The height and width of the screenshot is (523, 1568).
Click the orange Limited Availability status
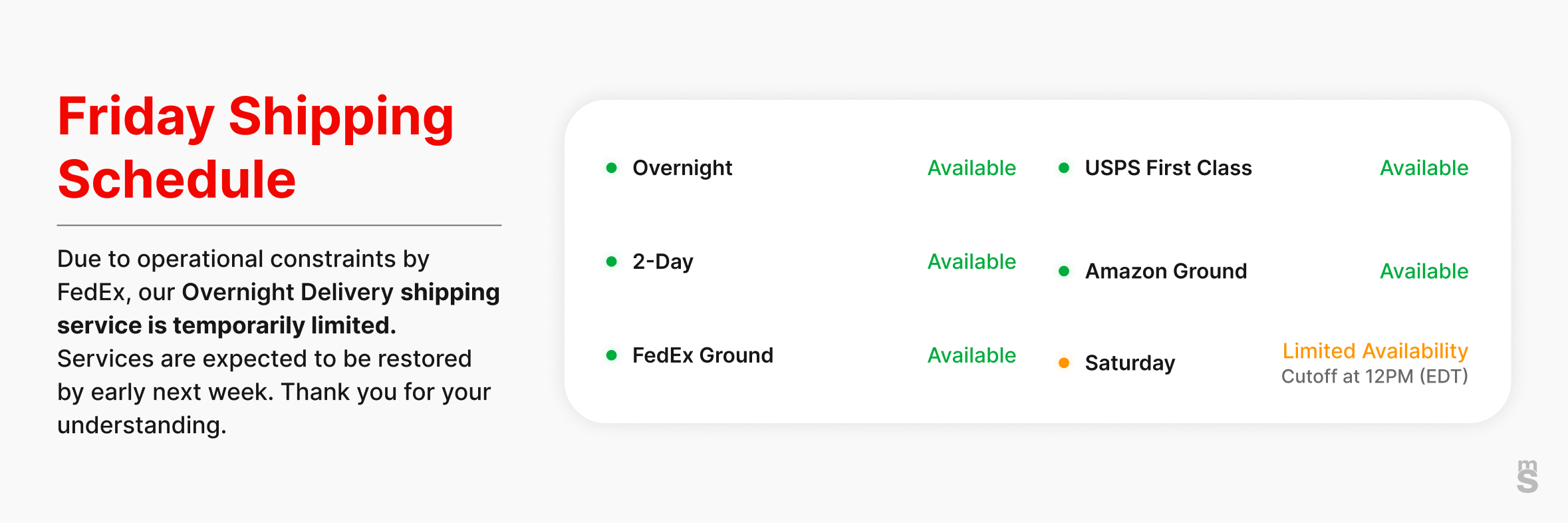point(1374,351)
